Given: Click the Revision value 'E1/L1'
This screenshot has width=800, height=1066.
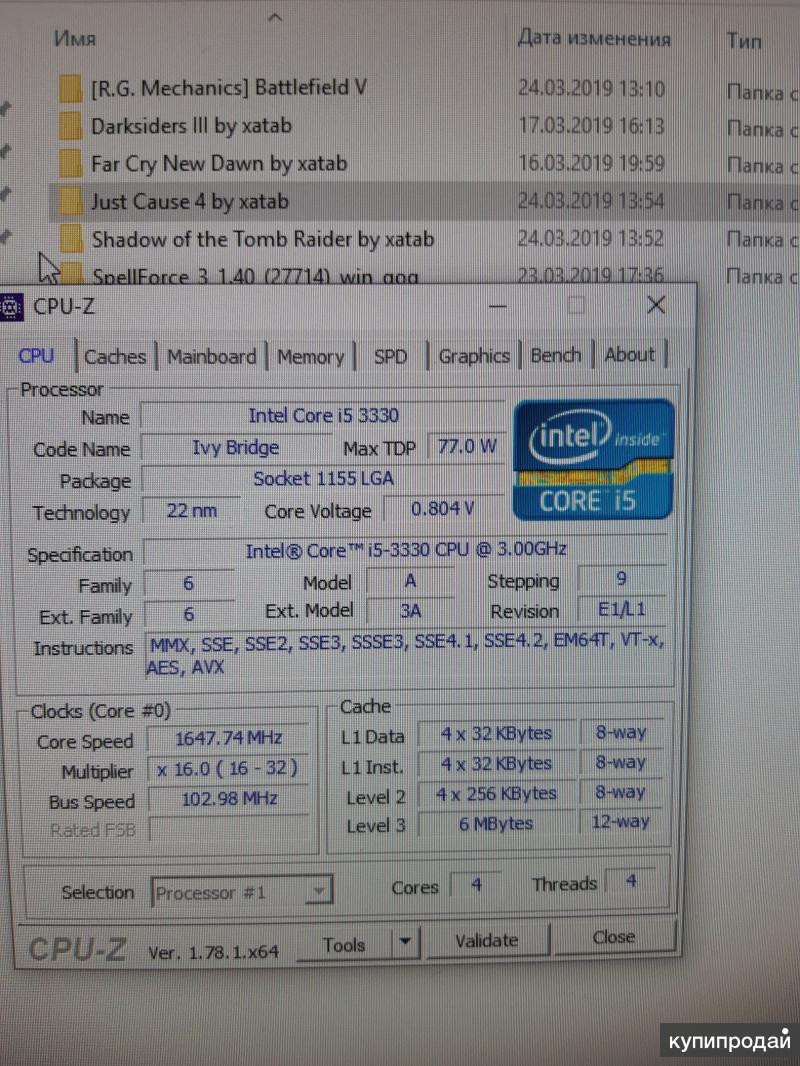Looking at the screenshot, I should point(622,609).
